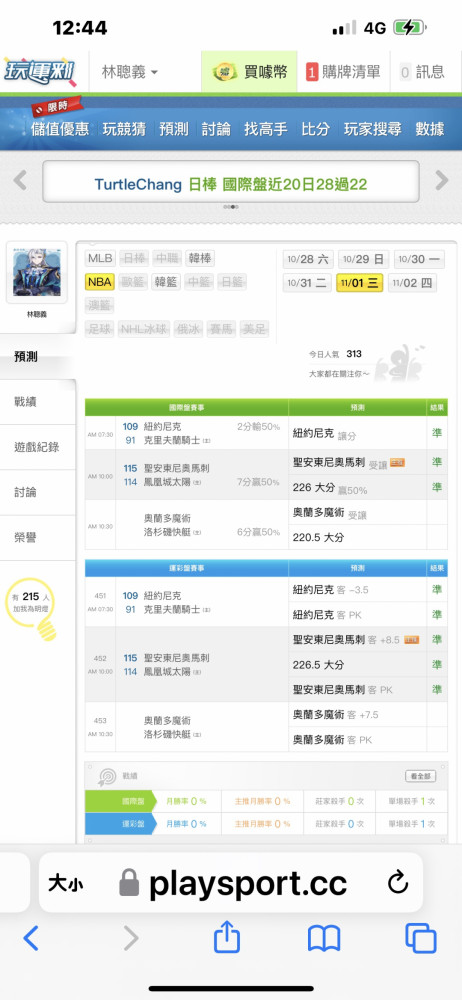Open the Safari tabs overview icon

421,939
